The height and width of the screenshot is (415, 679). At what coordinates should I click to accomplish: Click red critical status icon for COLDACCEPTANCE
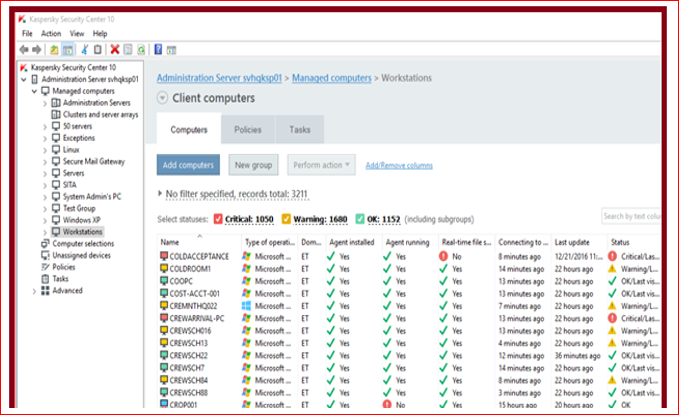[x=612, y=256]
